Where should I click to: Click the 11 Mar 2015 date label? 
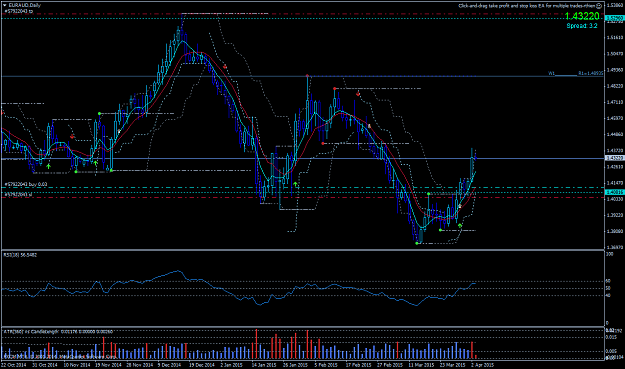(x=421, y=365)
